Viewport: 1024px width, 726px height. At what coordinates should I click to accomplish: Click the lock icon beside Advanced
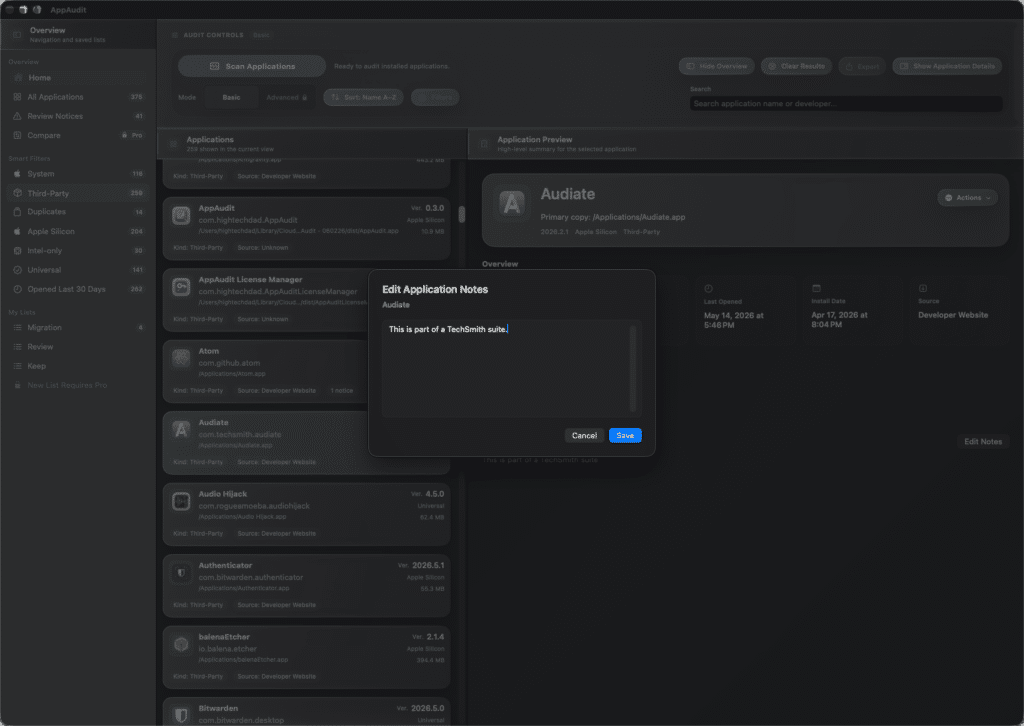click(304, 97)
